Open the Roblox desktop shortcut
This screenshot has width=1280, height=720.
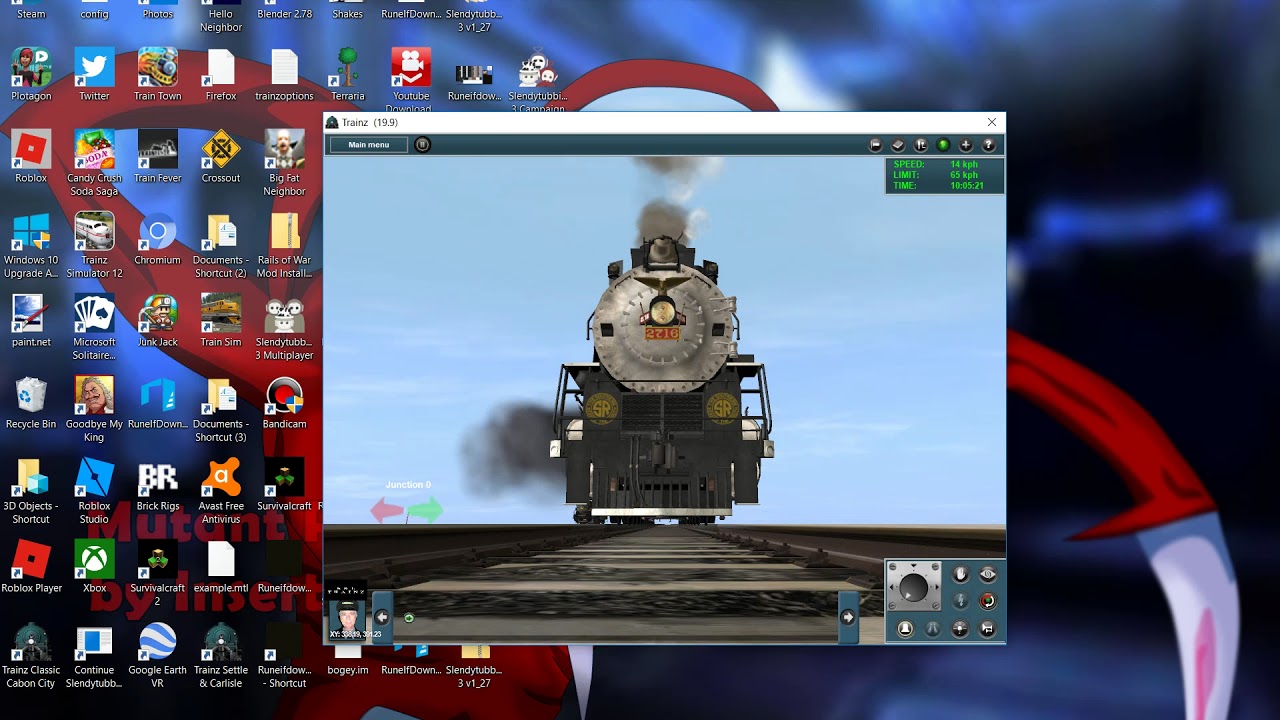[x=31, y=157]
